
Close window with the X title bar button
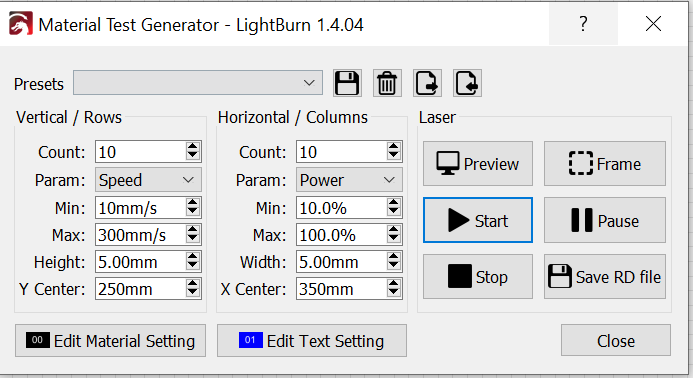[653, 23]
